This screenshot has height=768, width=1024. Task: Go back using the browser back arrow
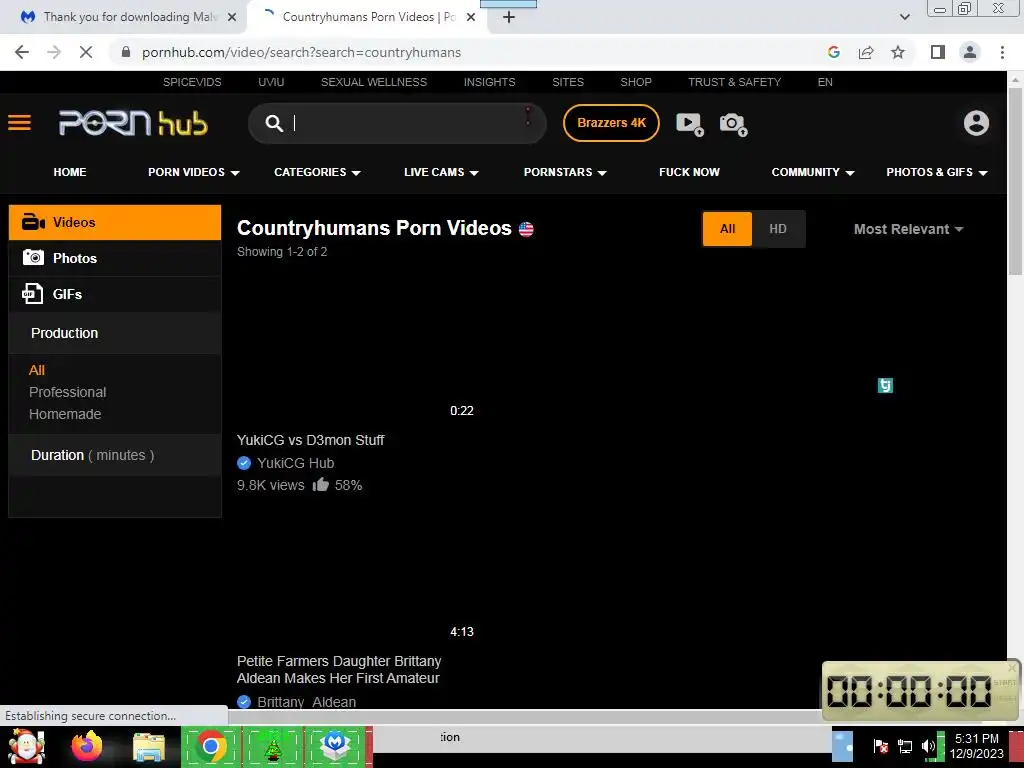tap(22, 52)
